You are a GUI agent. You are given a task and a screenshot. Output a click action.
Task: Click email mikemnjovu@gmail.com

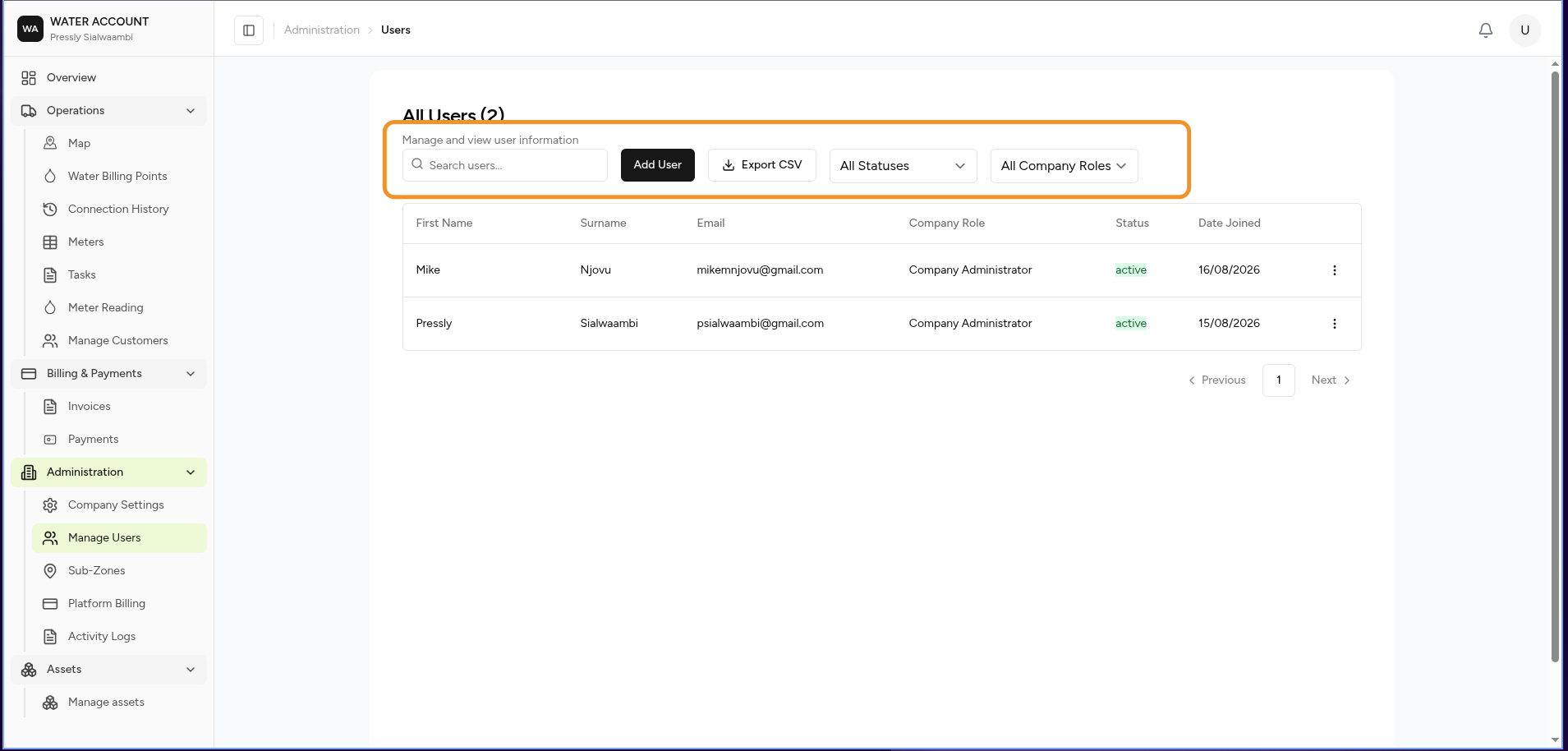coord(760,270)
